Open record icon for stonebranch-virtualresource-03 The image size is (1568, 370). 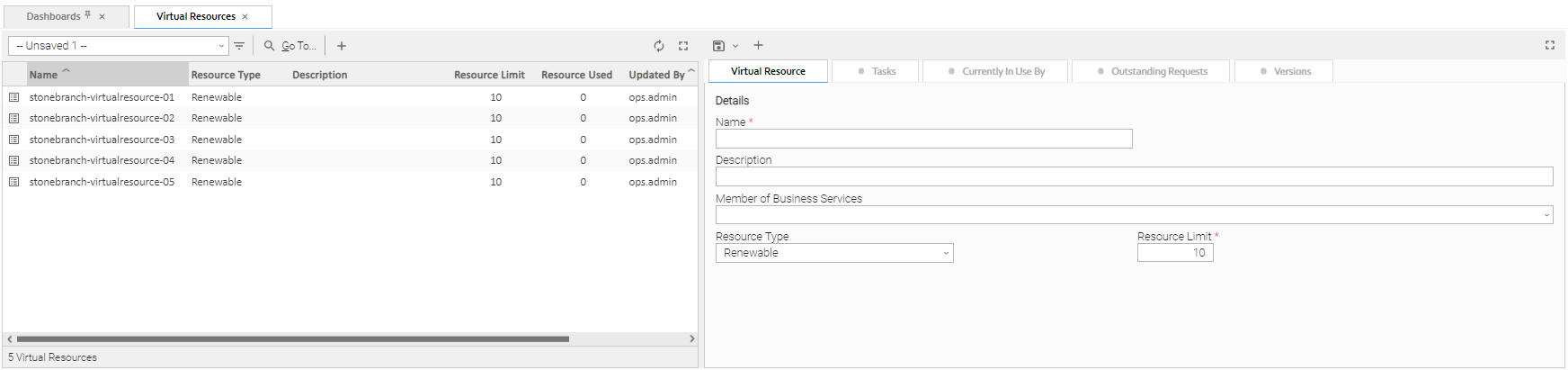(x=14, y=140)
